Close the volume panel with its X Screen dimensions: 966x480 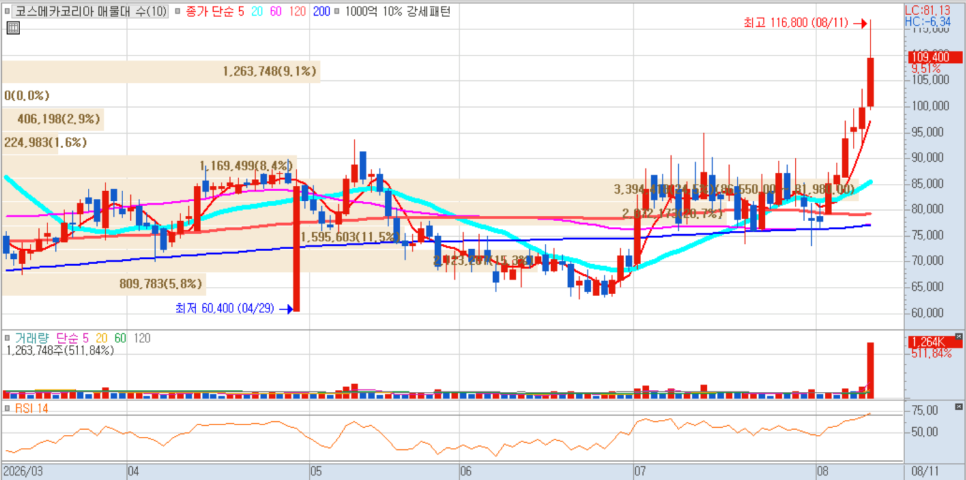pyautogui.click(x=958, y=336)
